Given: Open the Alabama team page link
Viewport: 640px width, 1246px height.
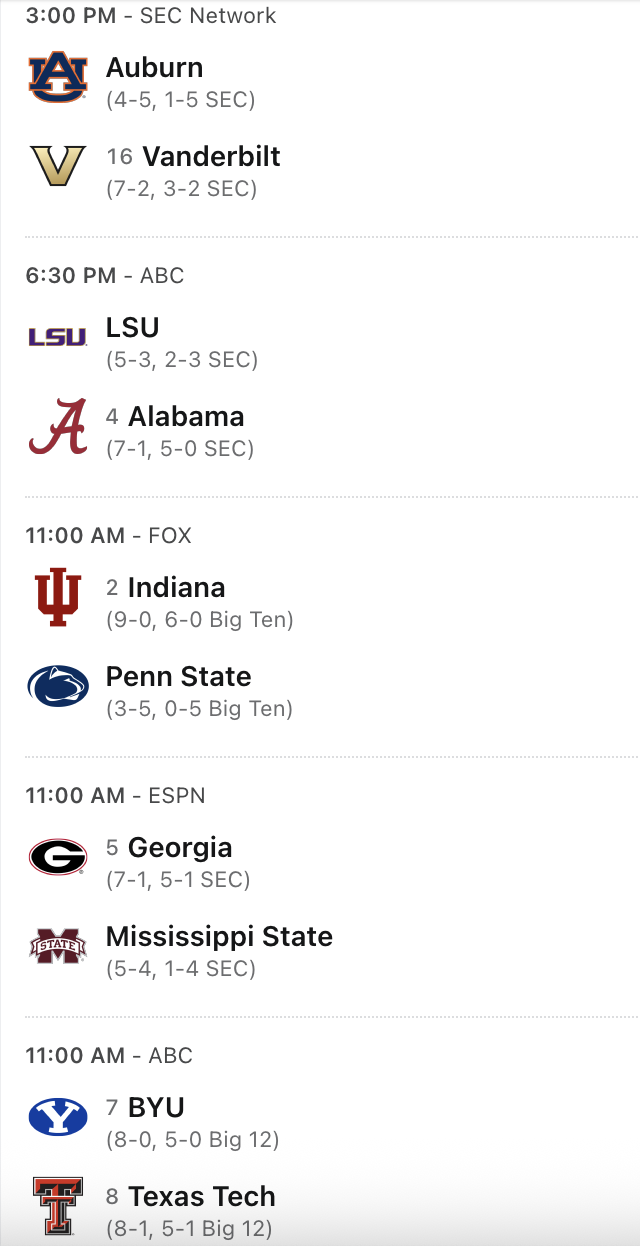Looking at the screenshot, I should pos(186,417).
